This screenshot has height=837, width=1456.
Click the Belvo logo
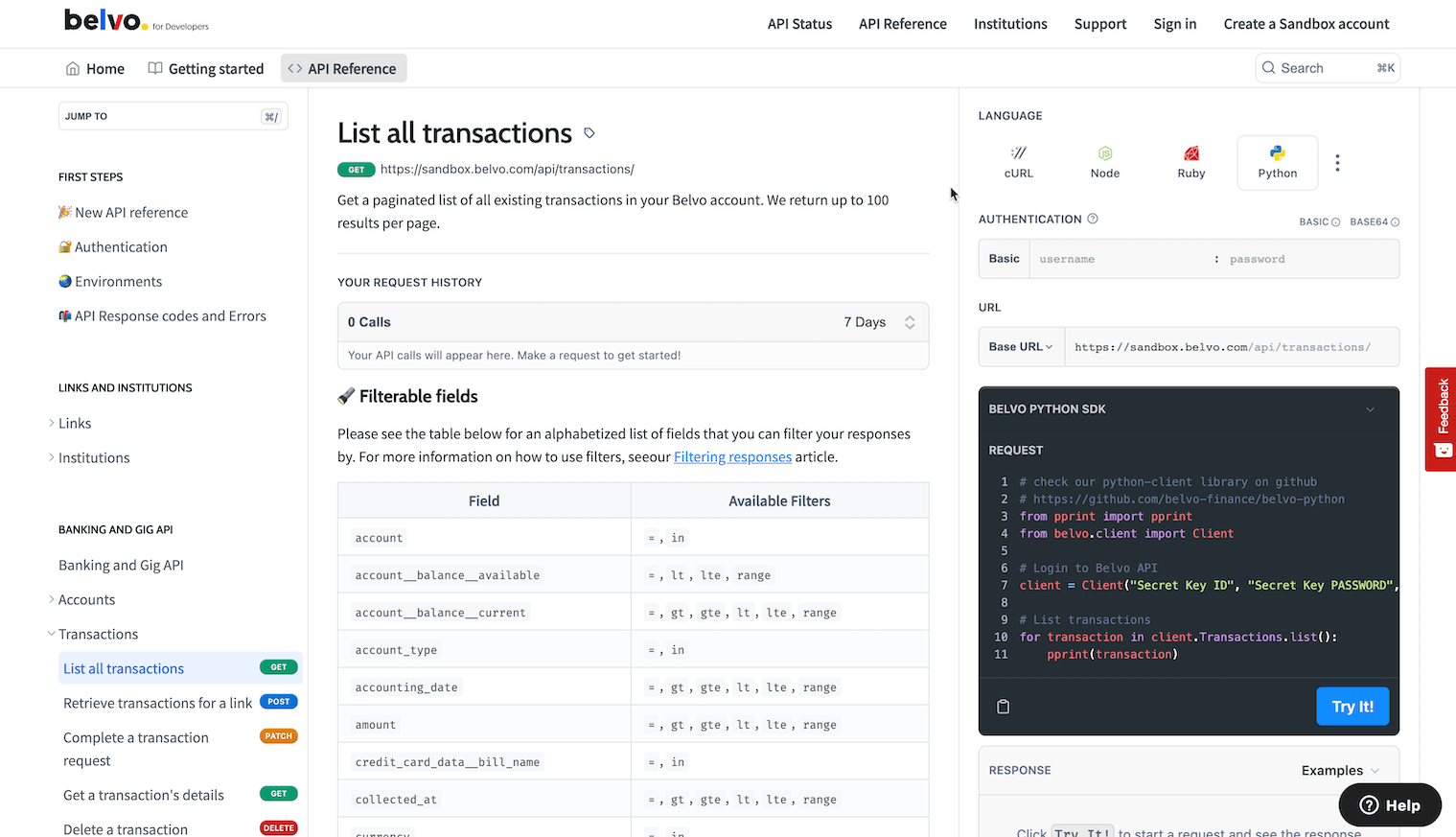[136, 20]
